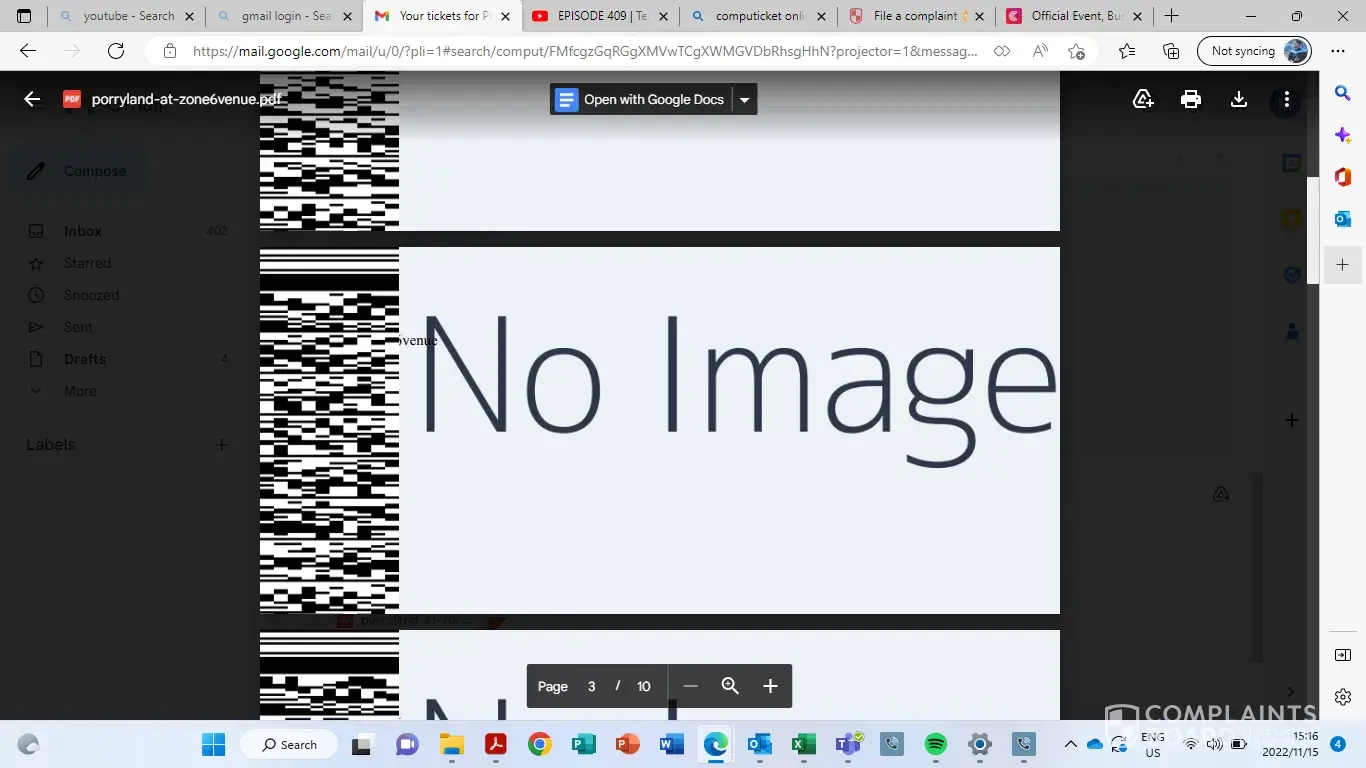
Task: Open the Discover sparkle icon in Edge sidebar
Action: 1343,135
